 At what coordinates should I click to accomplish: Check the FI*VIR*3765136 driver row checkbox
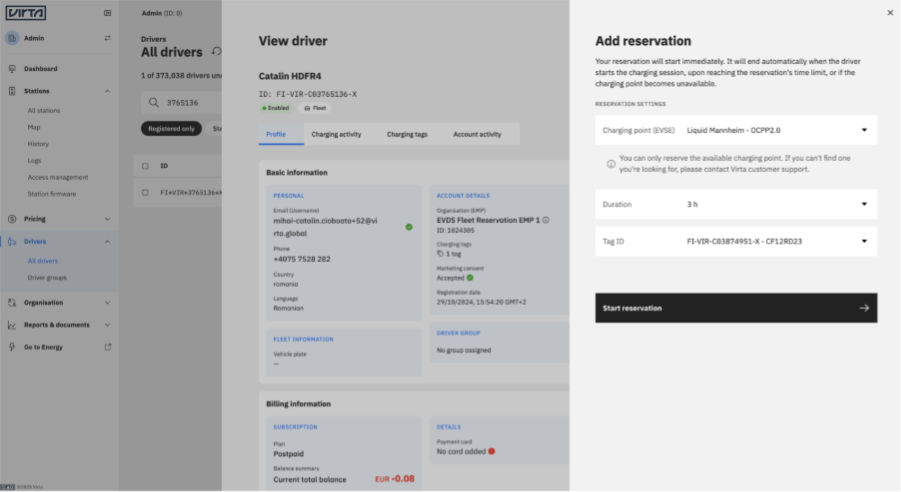coord(145,193)
